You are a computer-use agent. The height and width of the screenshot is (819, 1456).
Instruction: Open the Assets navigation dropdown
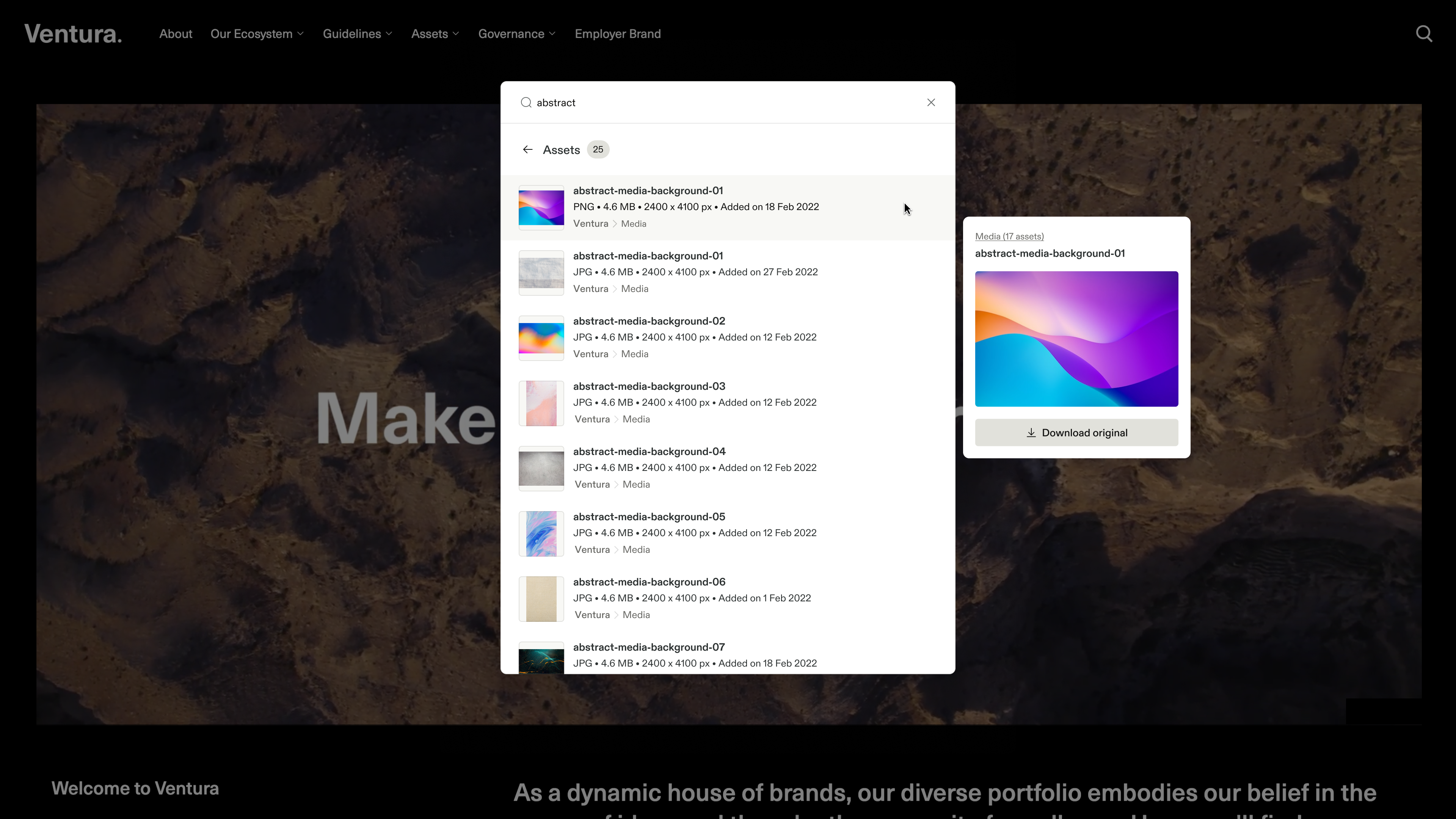point(435,34)
